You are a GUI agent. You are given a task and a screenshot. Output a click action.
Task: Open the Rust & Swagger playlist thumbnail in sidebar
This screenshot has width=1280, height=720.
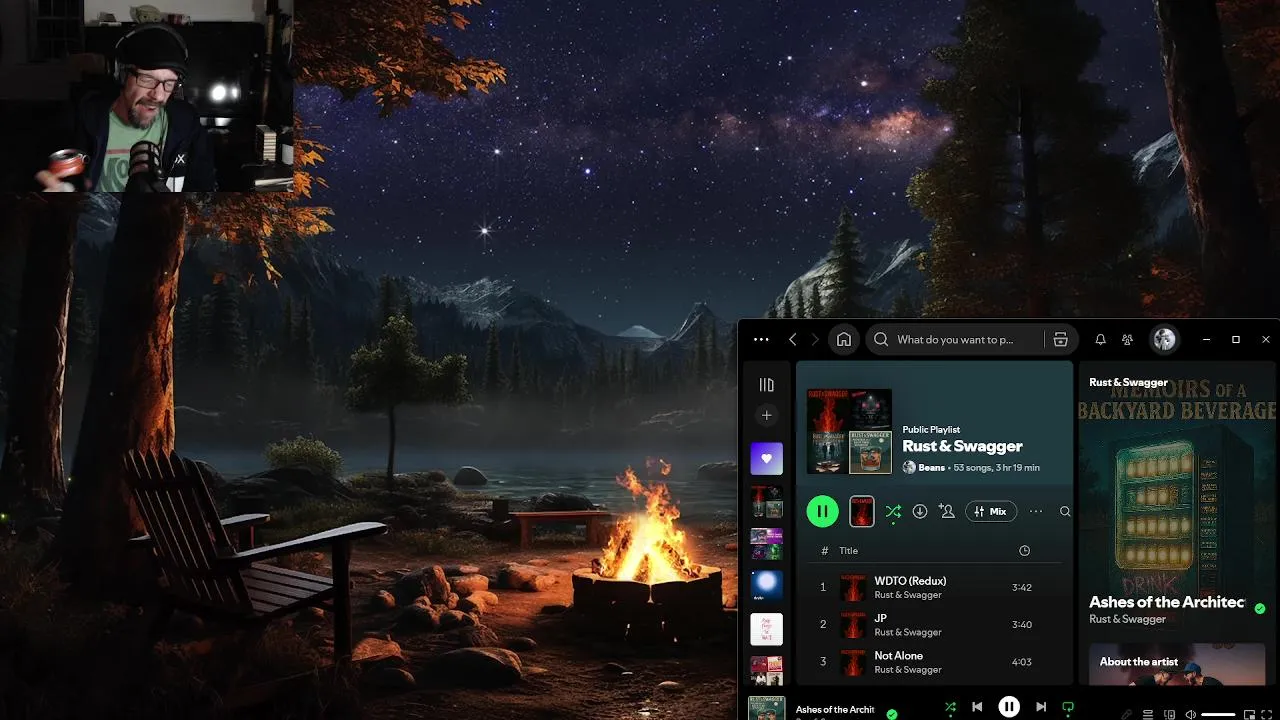click(766, 502)
